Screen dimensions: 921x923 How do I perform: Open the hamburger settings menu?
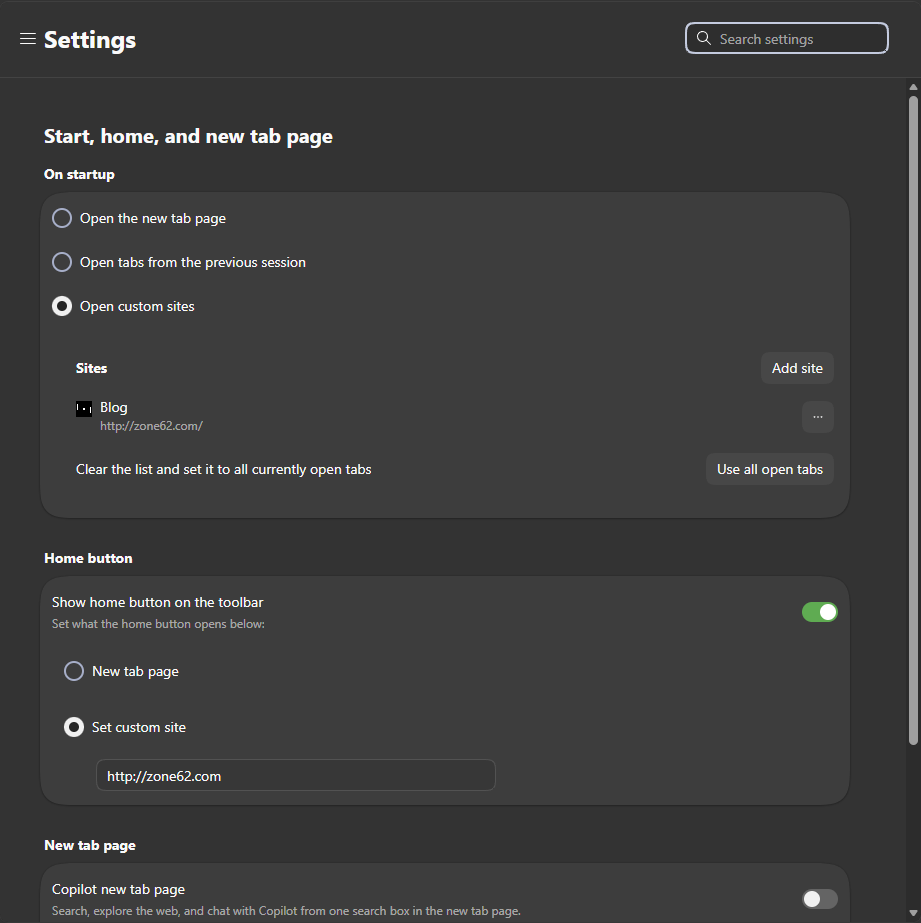[x=28, y=39]
